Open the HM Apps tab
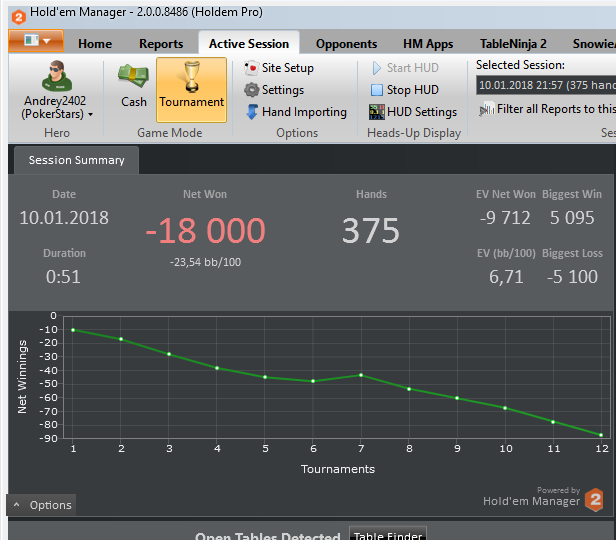This screenshot has width=616, height=540. click(428, 44)
